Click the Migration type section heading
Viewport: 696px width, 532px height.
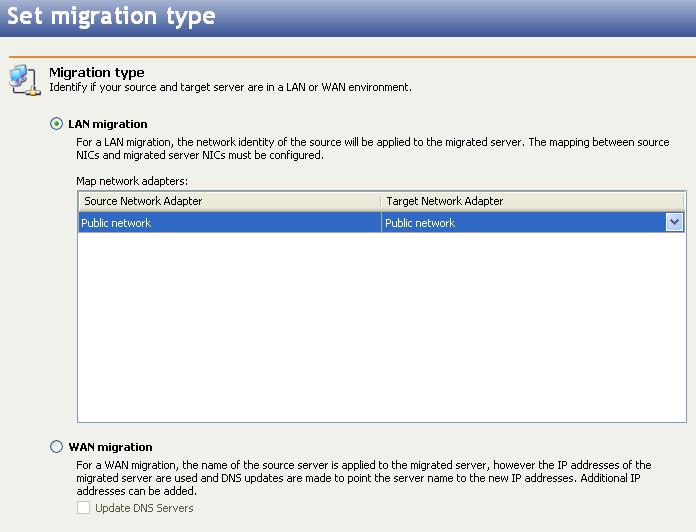click(97, 72)
